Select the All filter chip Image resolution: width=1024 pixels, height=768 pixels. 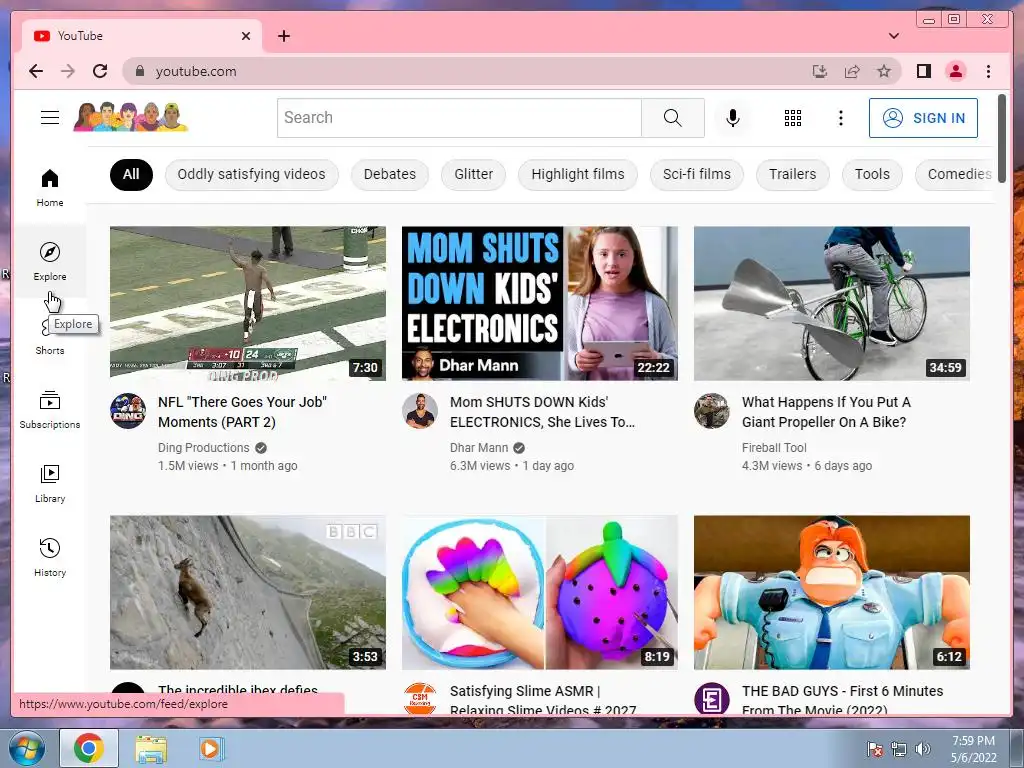pyautogui.click(x=131, y=174)
